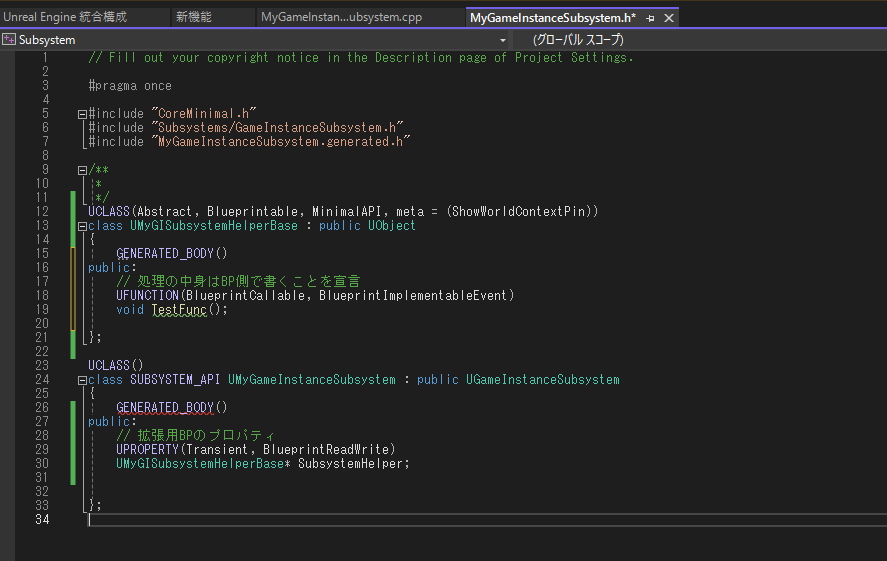The width and height of the screenshot is (887, 561).
Task: Click the UGameInstanceSubsystem base class name
Action: pos(542,379)
